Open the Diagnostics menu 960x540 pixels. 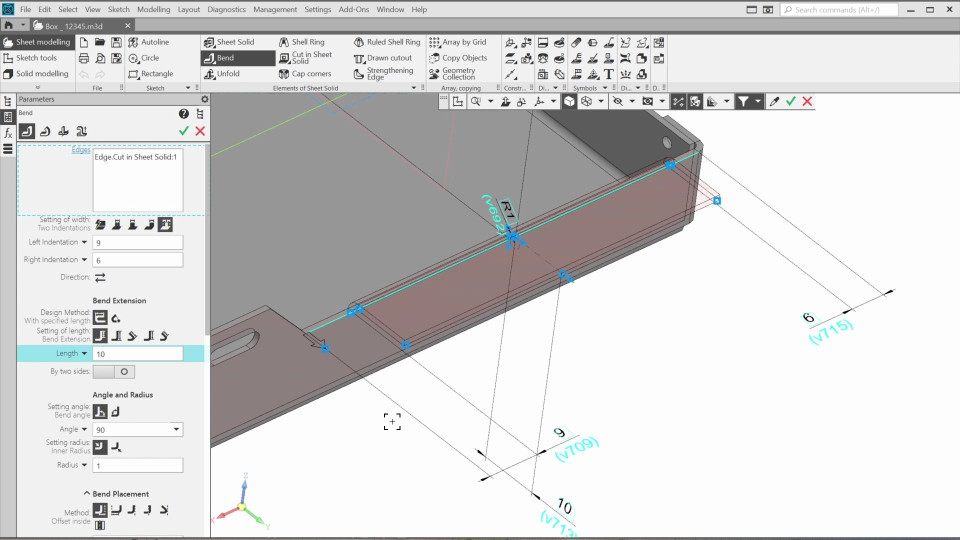tap(226, 9)
